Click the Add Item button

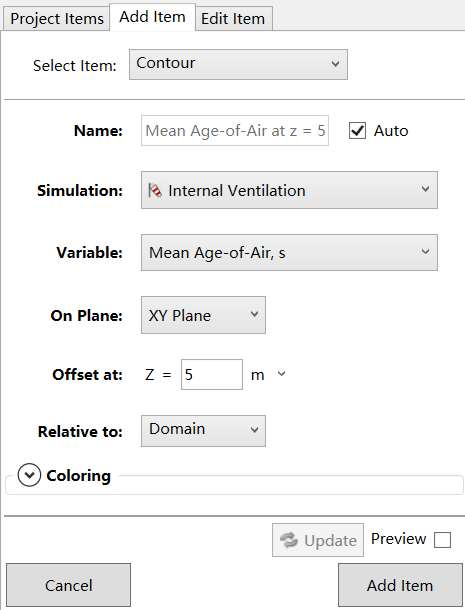(x=400, y=585)
